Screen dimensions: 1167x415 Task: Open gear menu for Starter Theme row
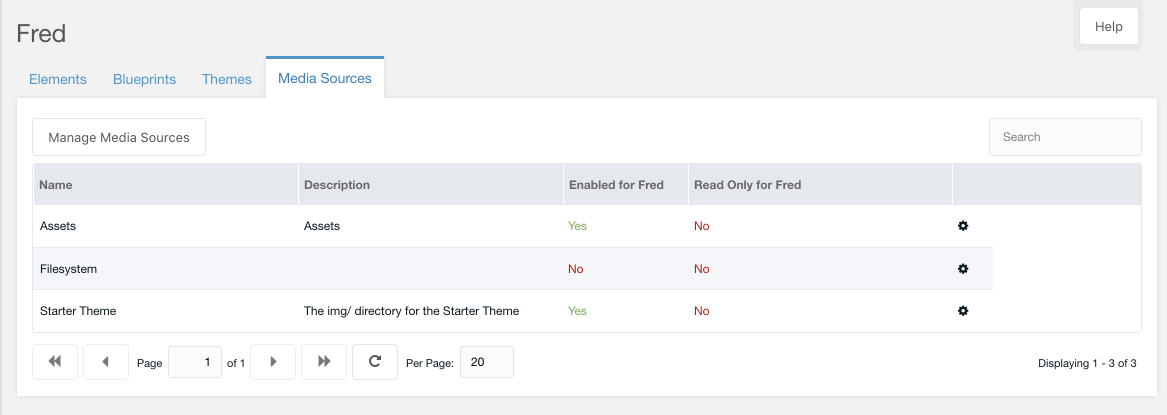[x=962, y=311]
